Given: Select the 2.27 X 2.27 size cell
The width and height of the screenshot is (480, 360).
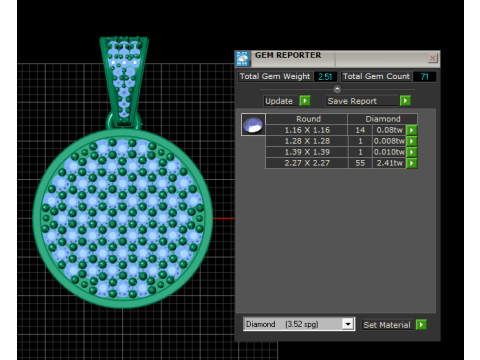Looking at the screenshot, I should tap(307, 163).
